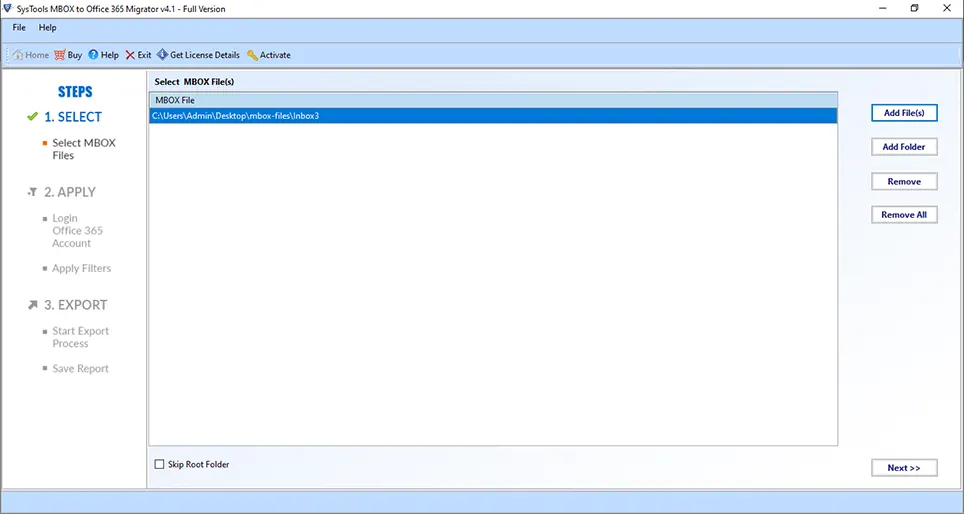The height and width of the screenshot is (514, 964).
Task: Click the MBOX File column header
Action: tap(493, 100)
